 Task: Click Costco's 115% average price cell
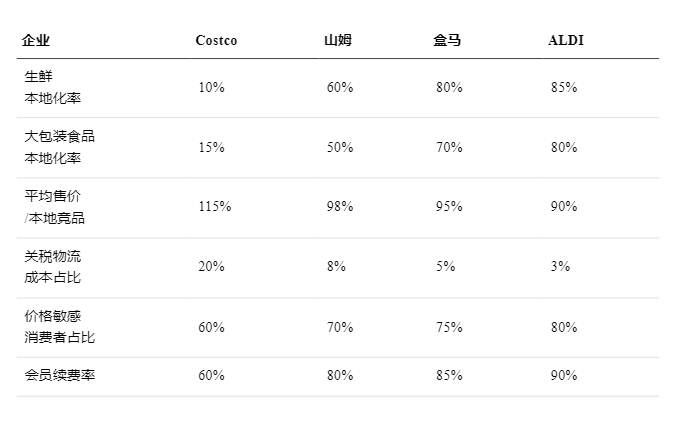tap(214, 207)
